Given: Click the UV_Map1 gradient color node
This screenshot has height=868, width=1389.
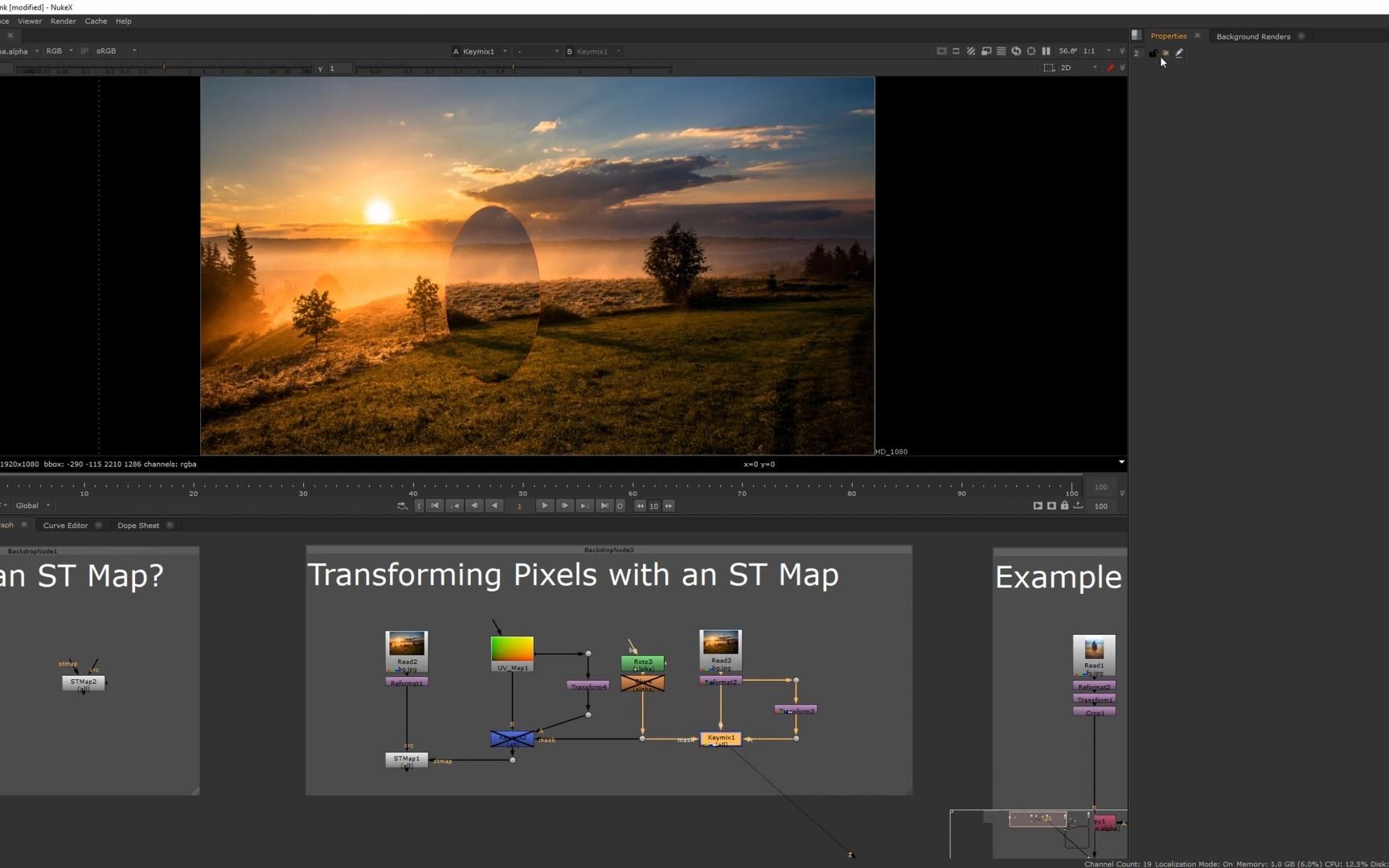Looking at the screenshot, I should [512, 649].
